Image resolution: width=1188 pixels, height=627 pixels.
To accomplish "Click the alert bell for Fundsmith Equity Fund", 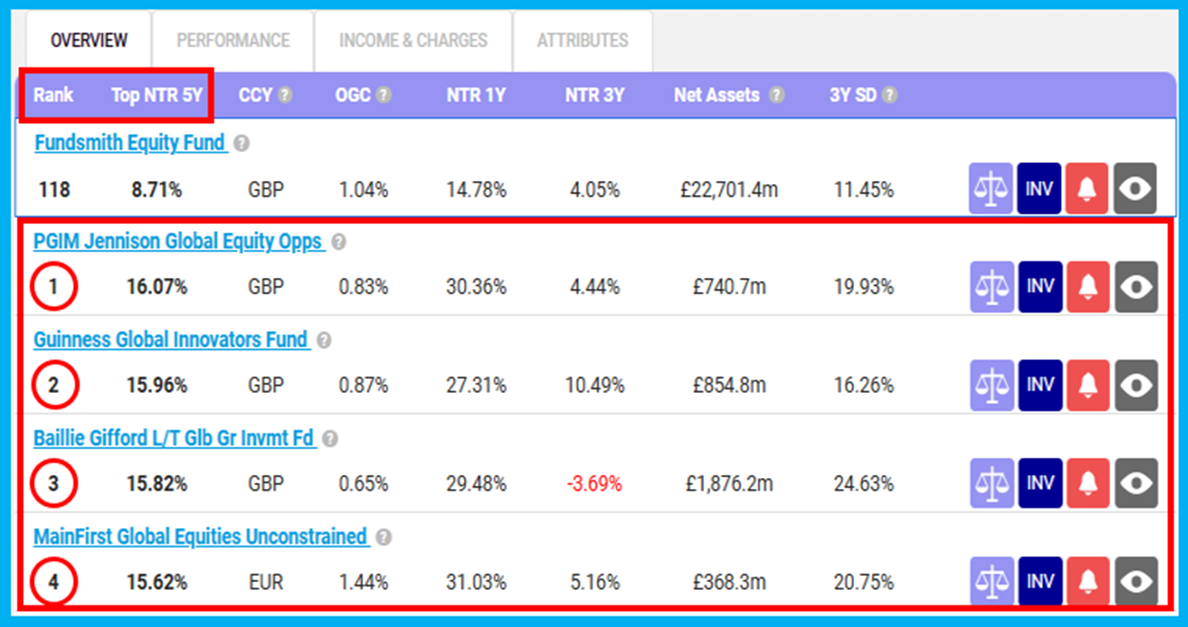I will tap(1087, 189).
